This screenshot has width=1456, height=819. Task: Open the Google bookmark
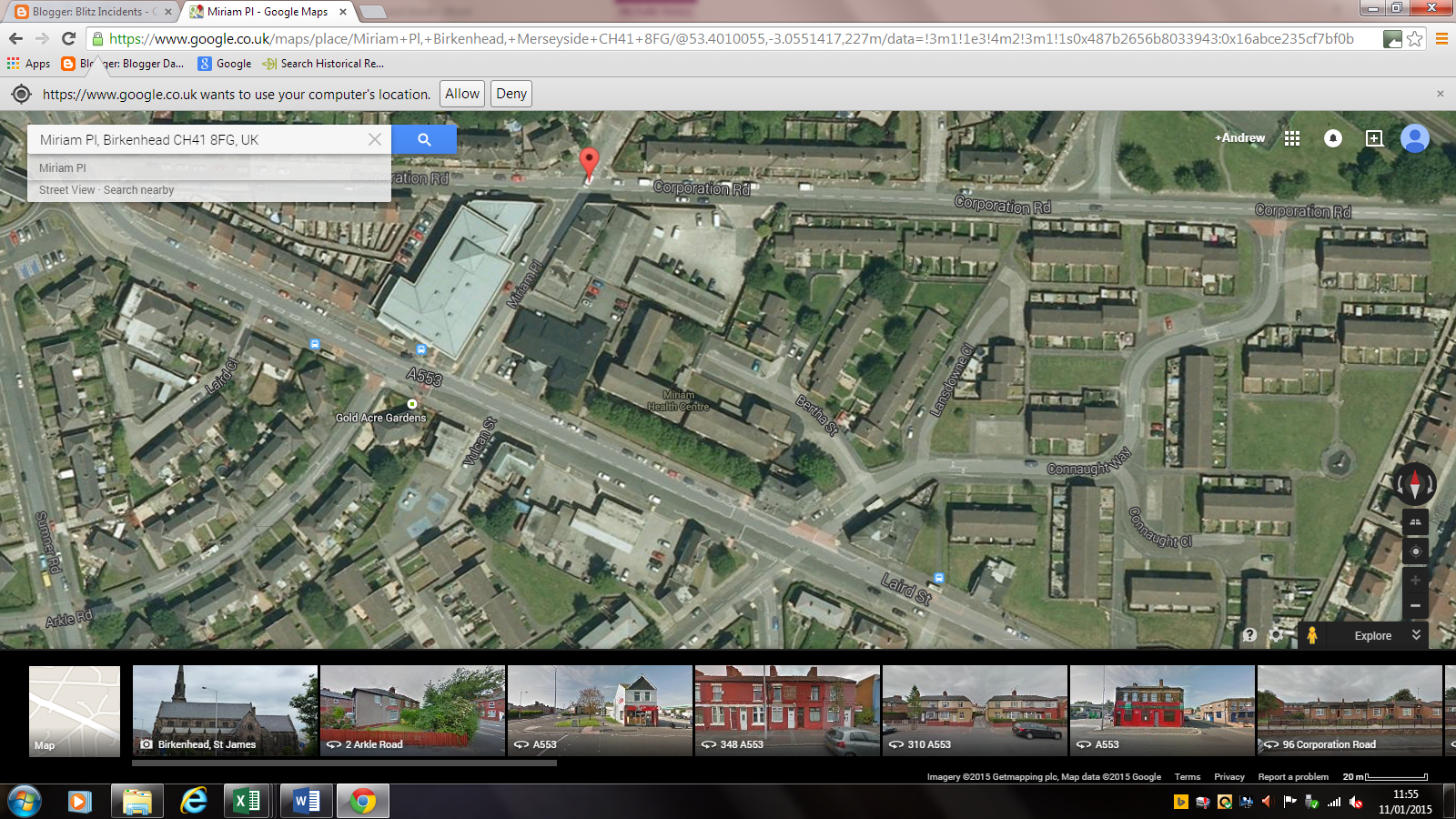(225, 64)
